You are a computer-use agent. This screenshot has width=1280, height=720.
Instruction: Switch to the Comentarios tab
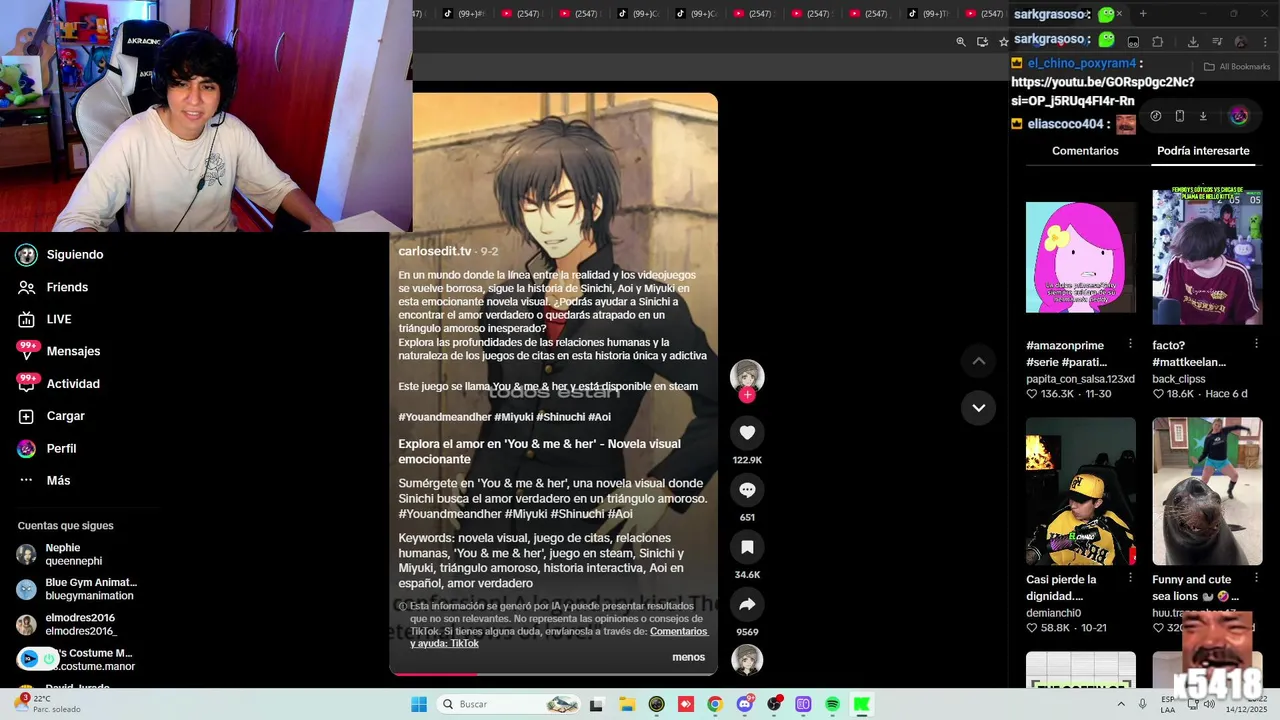click(1085, 151)
